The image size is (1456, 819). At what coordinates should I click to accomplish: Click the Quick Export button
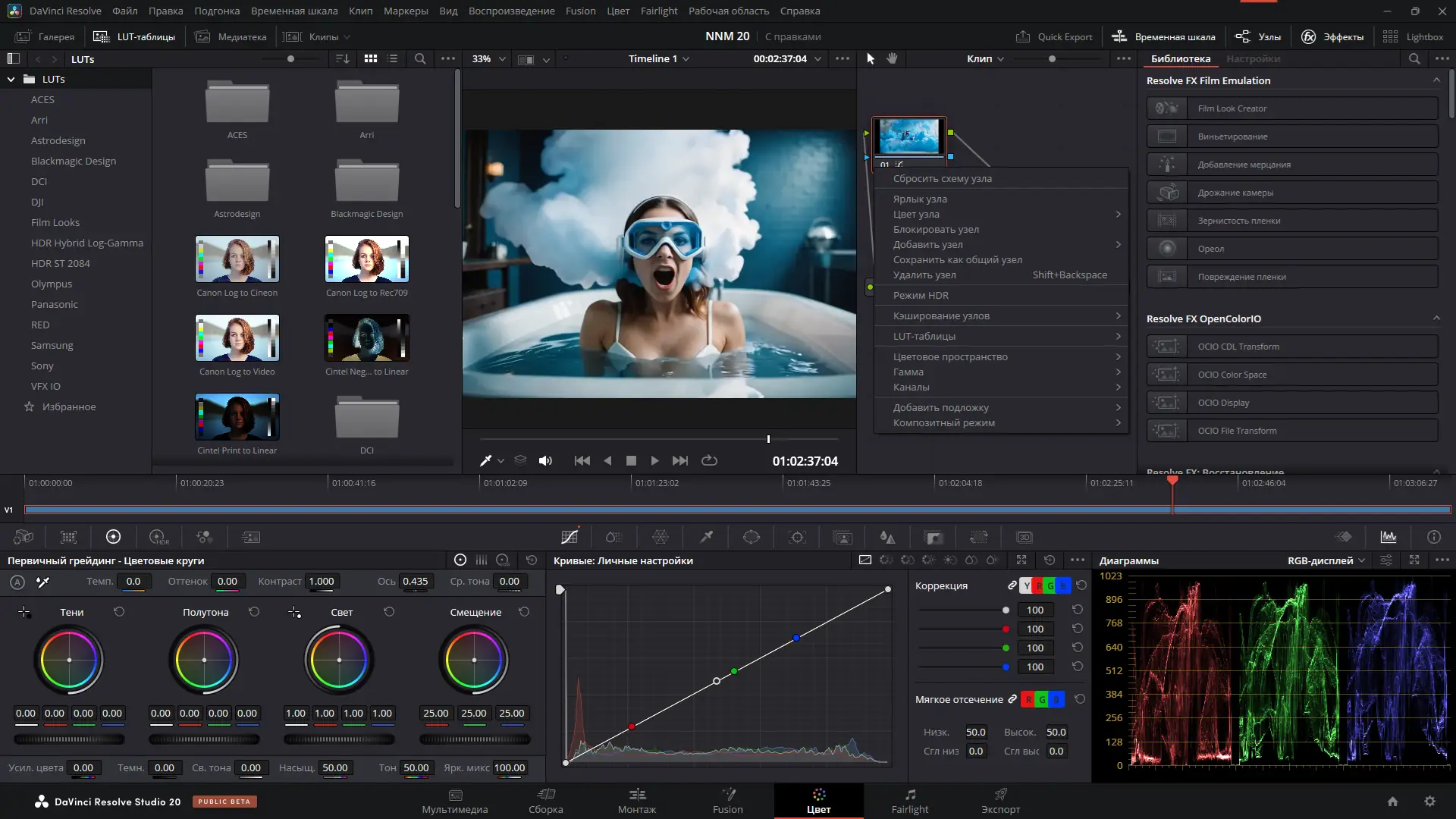(x=1055, y=36)
